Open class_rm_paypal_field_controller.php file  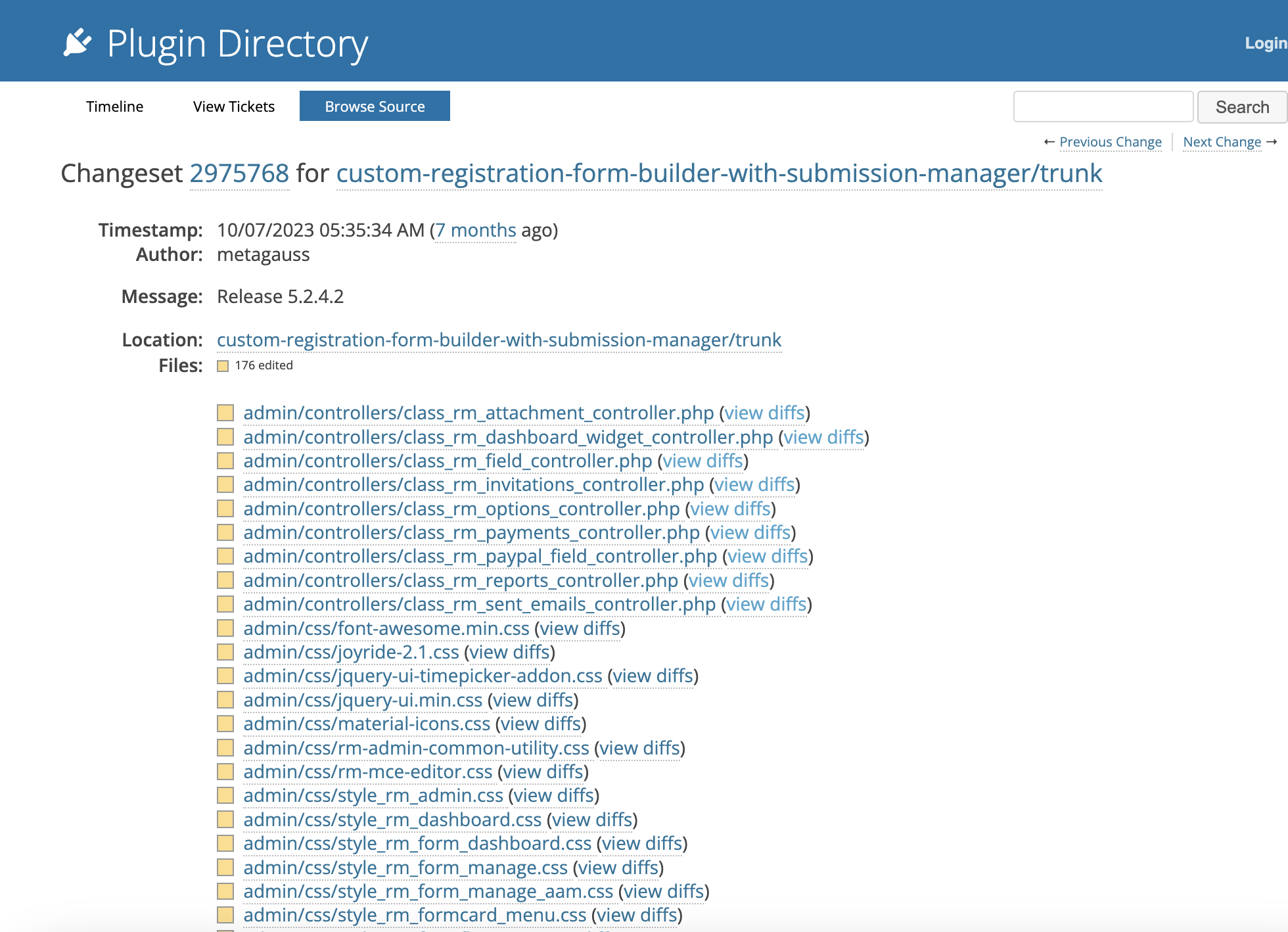pos(480,556)
